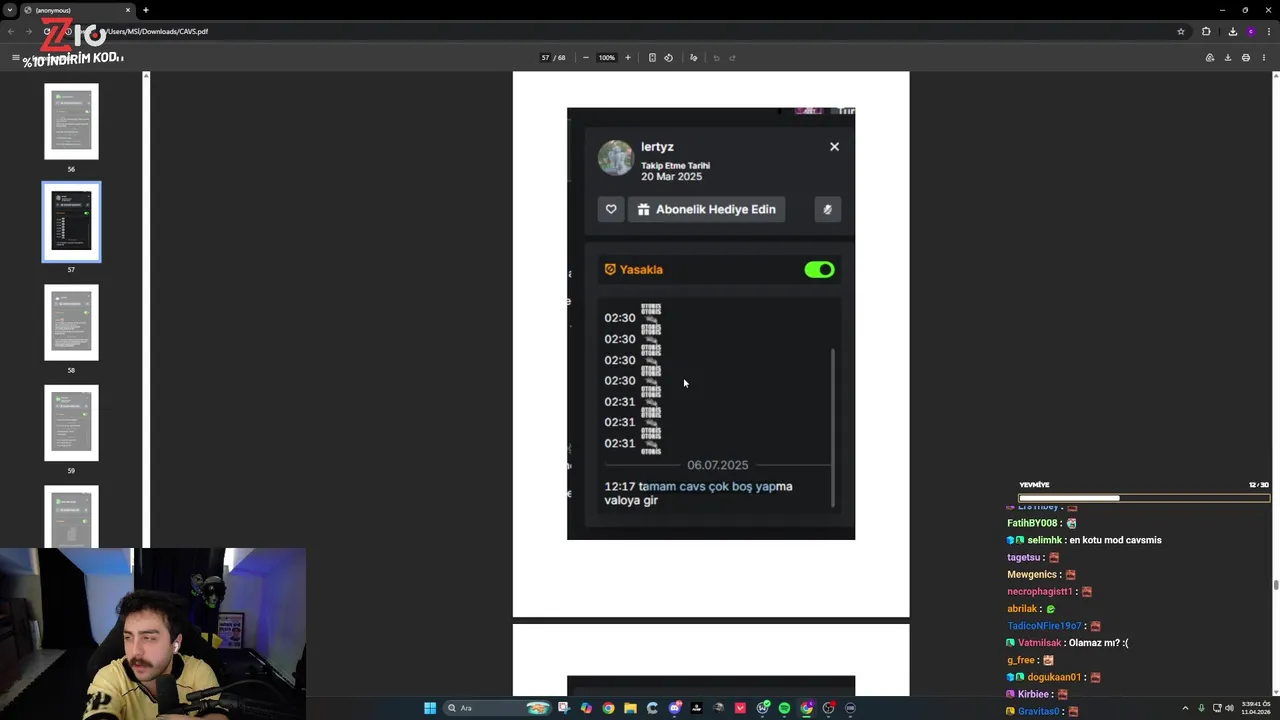Screen dimensions: 1280x720
Task: Open Google Chrome from the taskbar
Action: coord(608,708)
